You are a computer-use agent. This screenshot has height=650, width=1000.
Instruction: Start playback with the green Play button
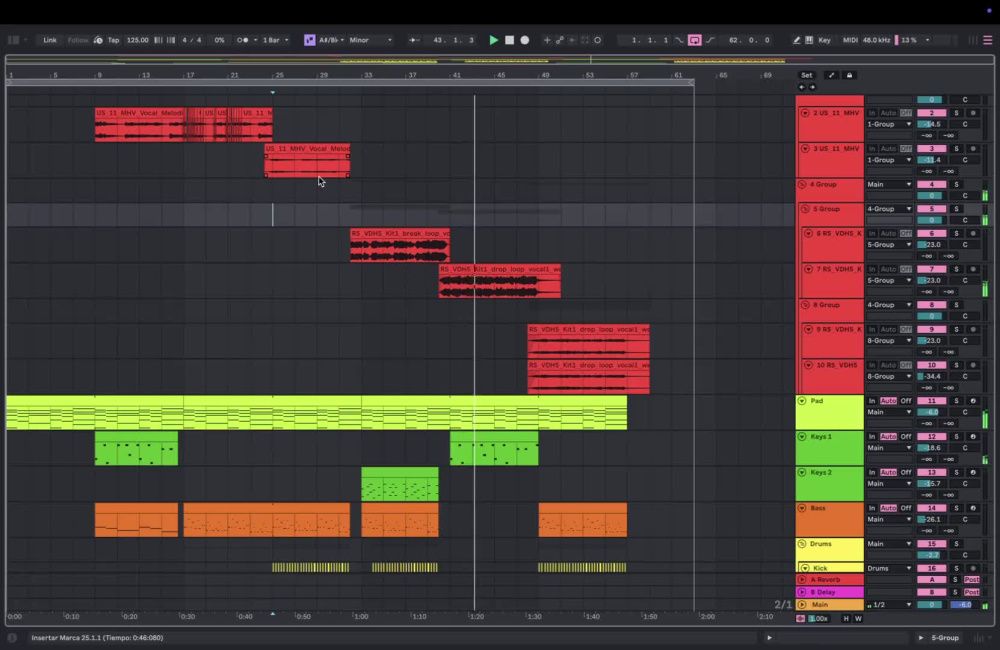click(x=493, y=40)
